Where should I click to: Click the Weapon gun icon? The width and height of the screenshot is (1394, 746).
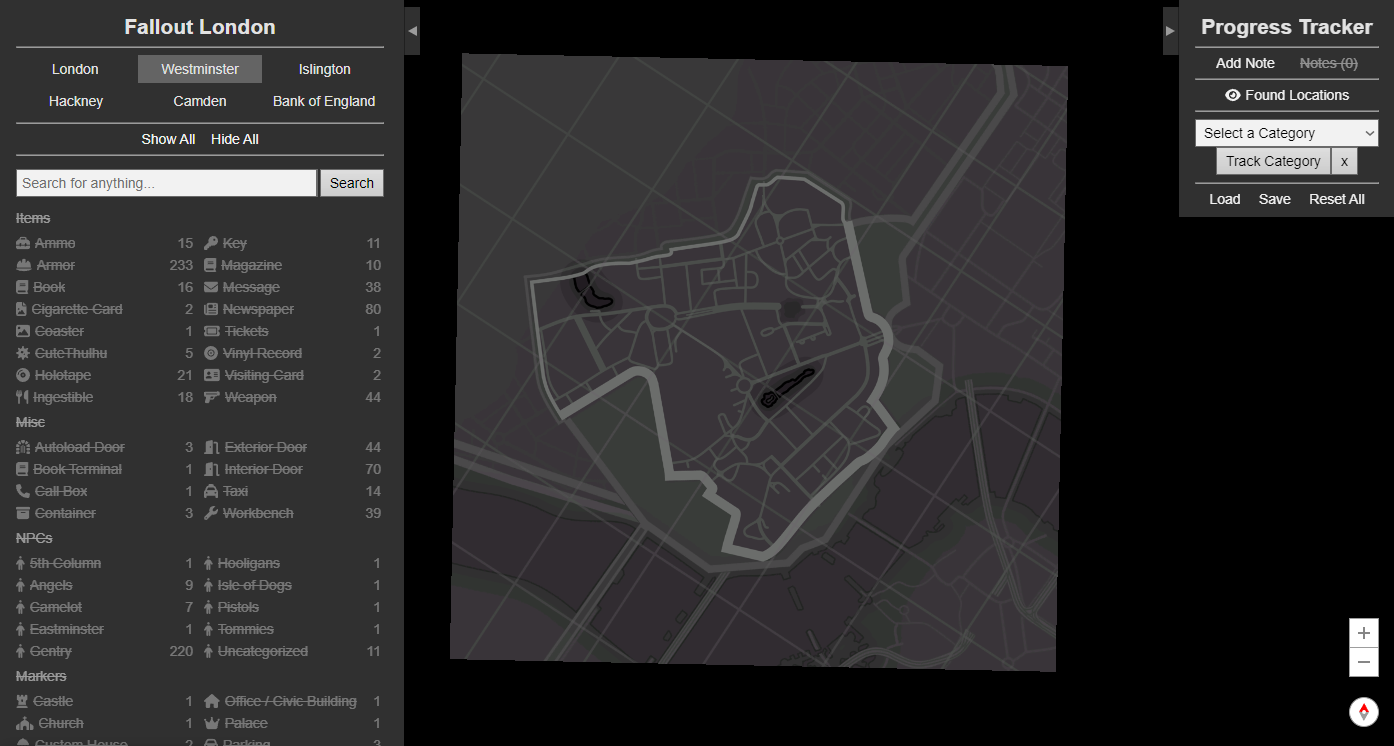(x=212, y=397)
